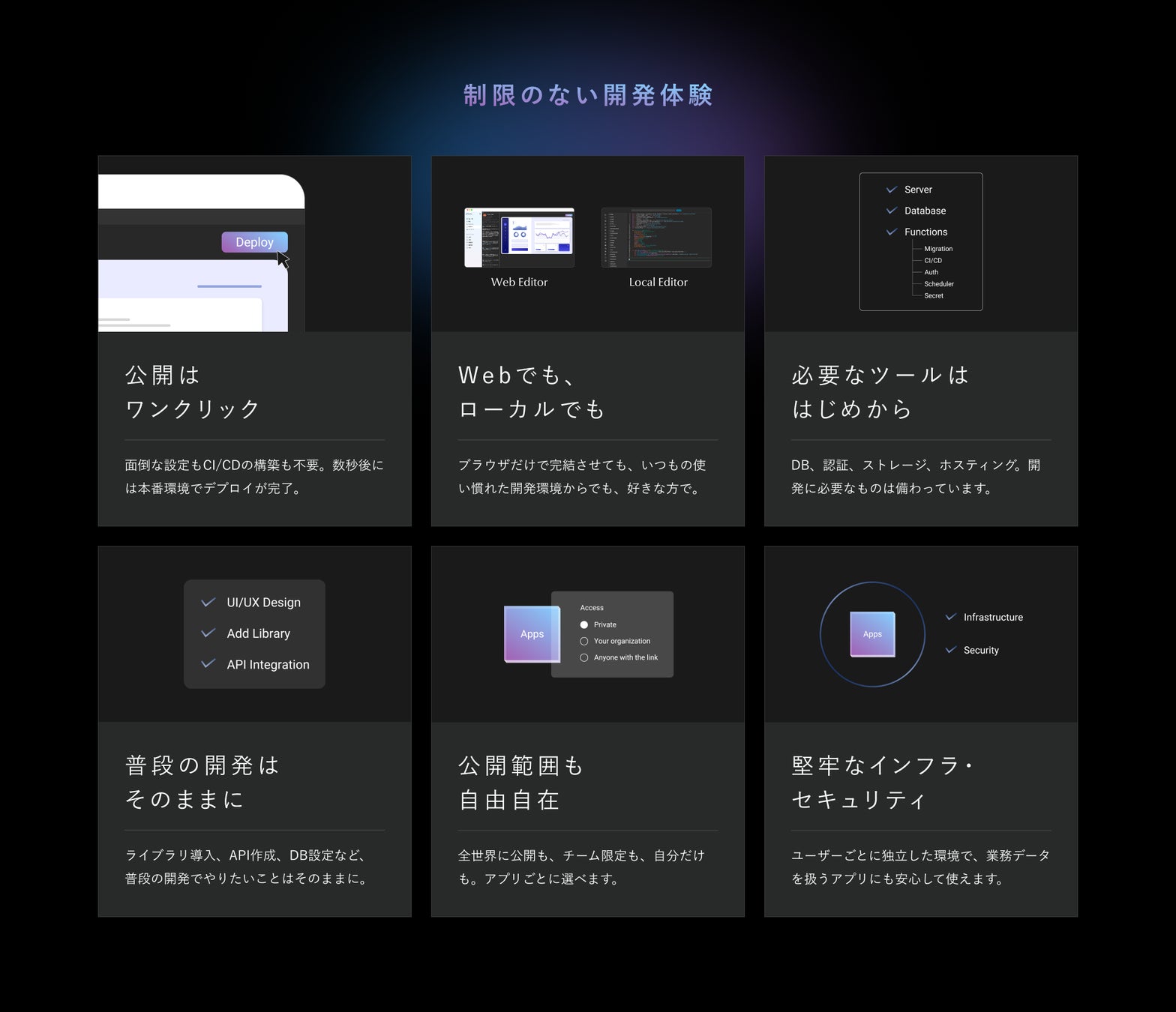Toggle the Functions checkmark
This screenshot has width=1176, height=1012.
pyautogui.click(x=892, y=232)
